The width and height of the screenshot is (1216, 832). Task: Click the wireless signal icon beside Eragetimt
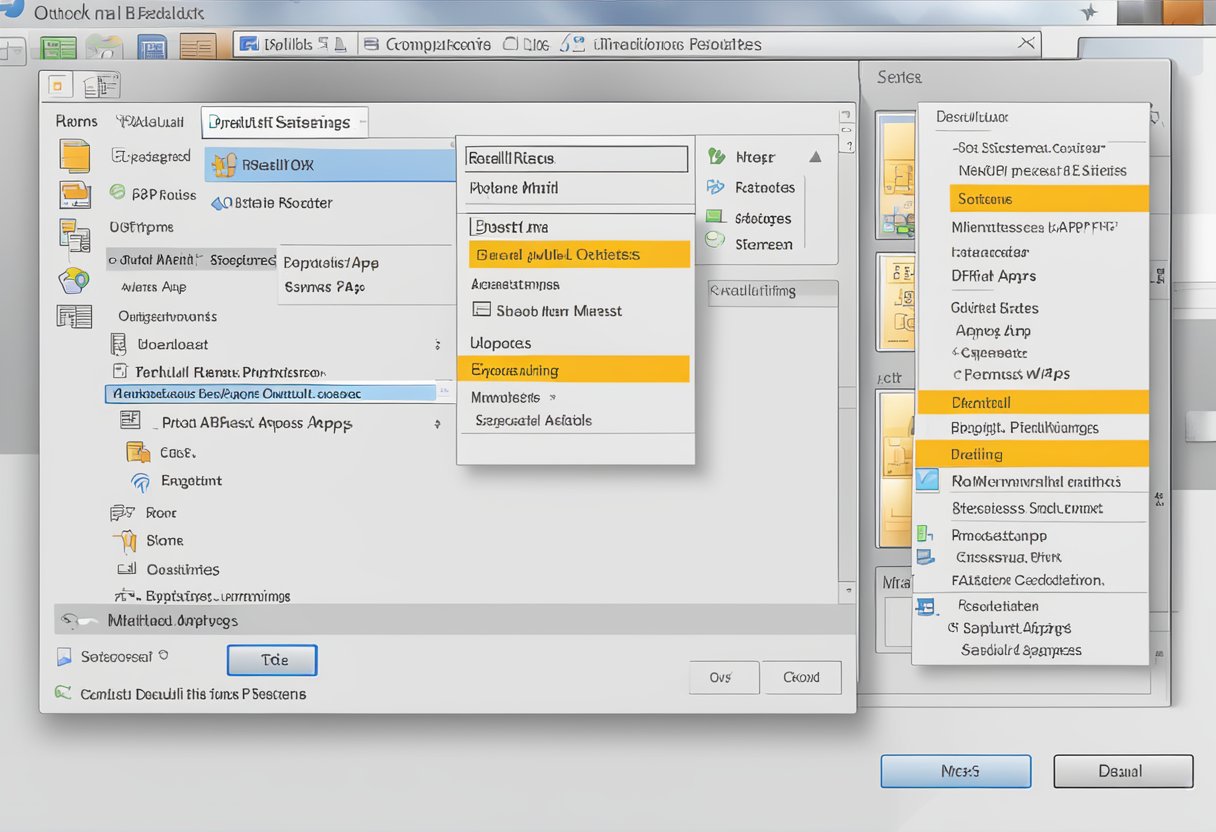coord(141,482)
